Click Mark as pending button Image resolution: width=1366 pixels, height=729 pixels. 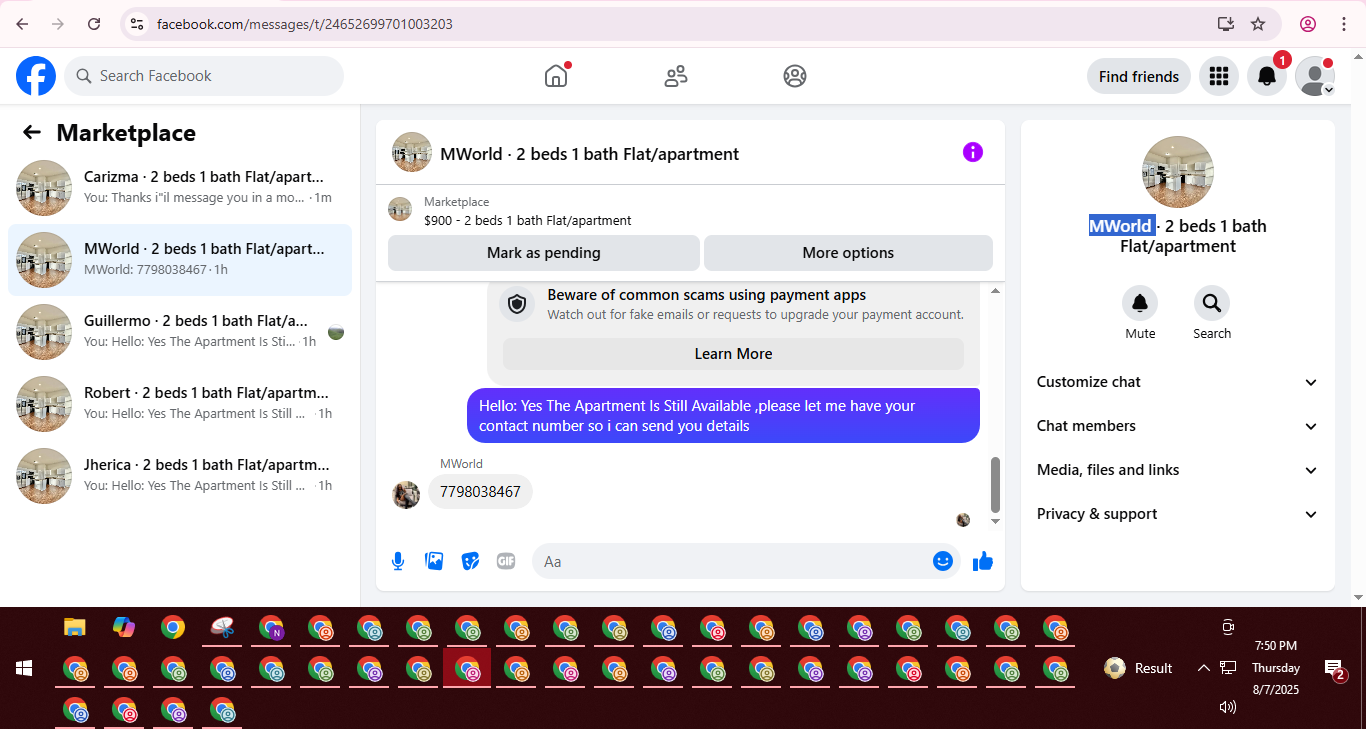544,253
